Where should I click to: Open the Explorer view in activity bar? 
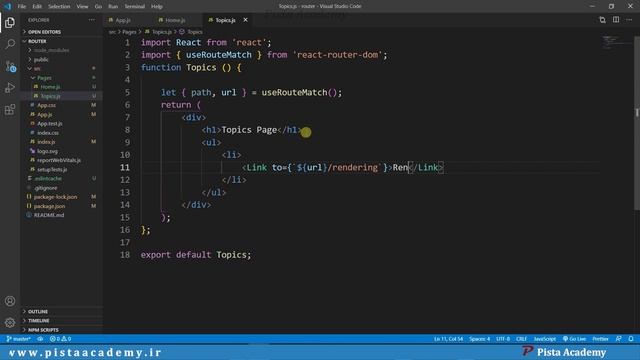coord(10,22)
